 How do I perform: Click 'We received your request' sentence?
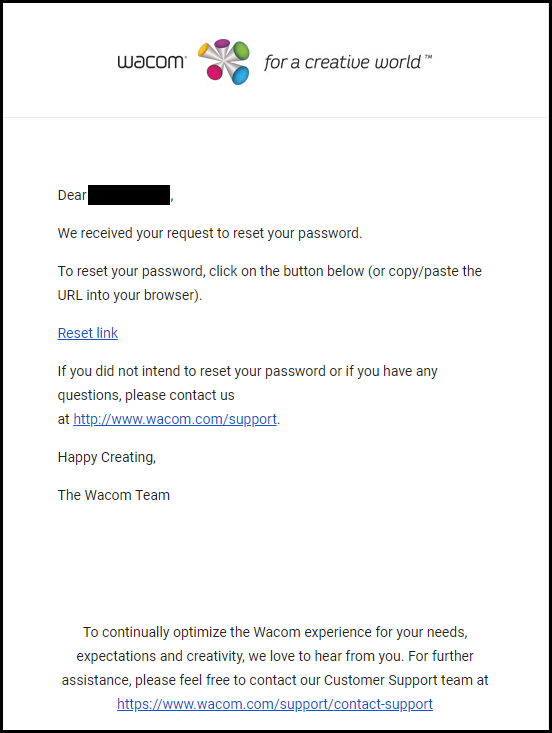210,233
